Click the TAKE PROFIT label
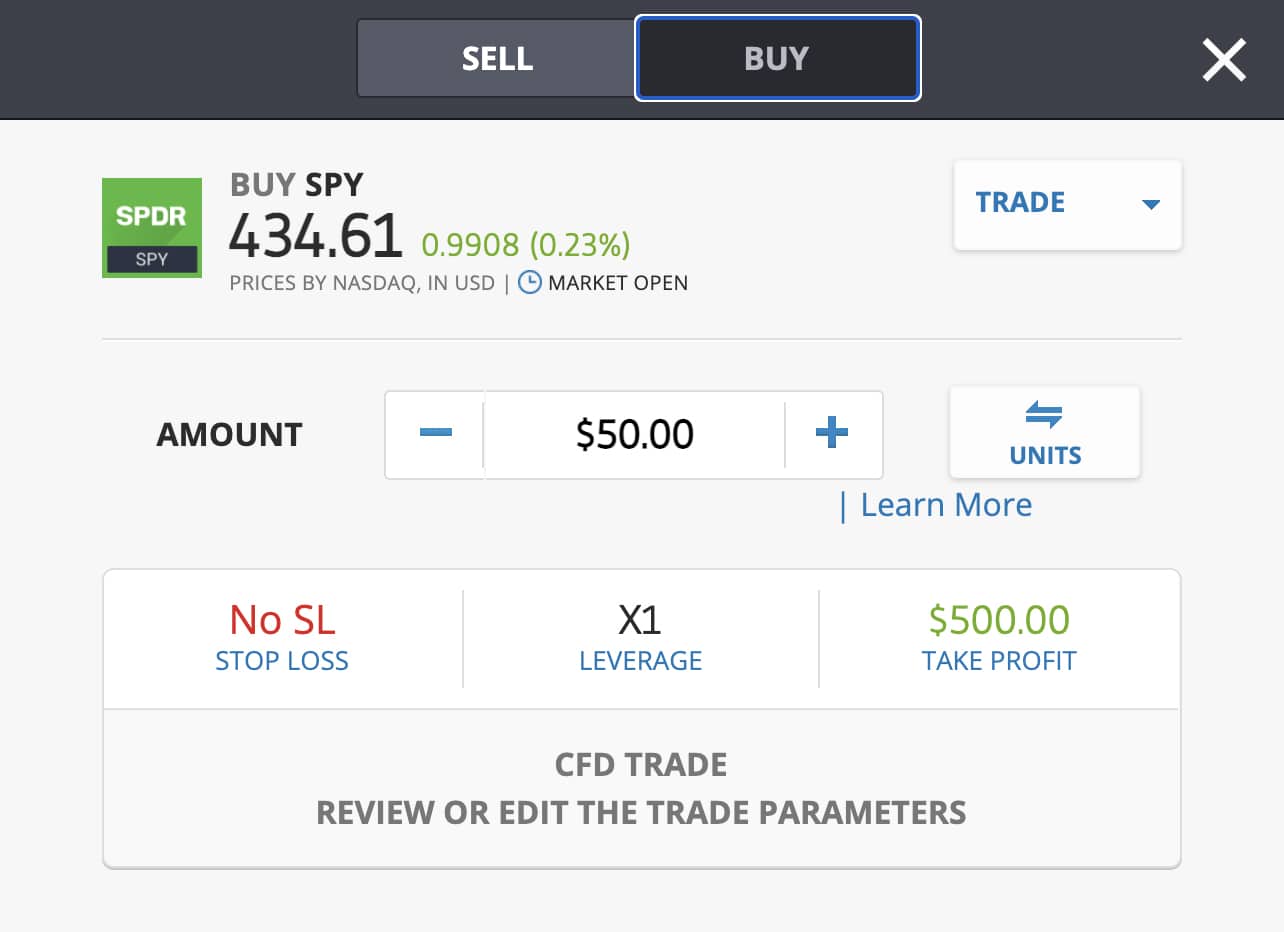This screenshot has width=1284, height=932. (999, 661)
